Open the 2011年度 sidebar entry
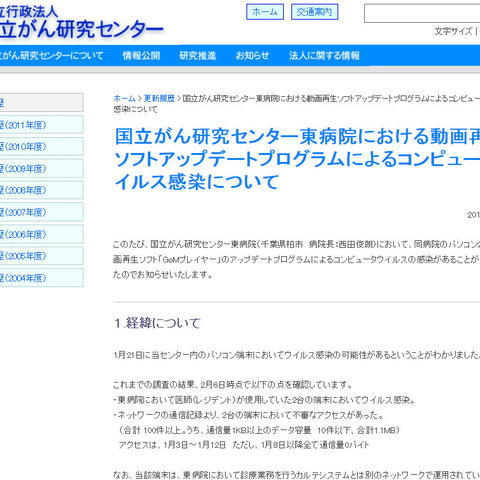Viewport: 480px width, 480px height. click(x=41, y=125)
